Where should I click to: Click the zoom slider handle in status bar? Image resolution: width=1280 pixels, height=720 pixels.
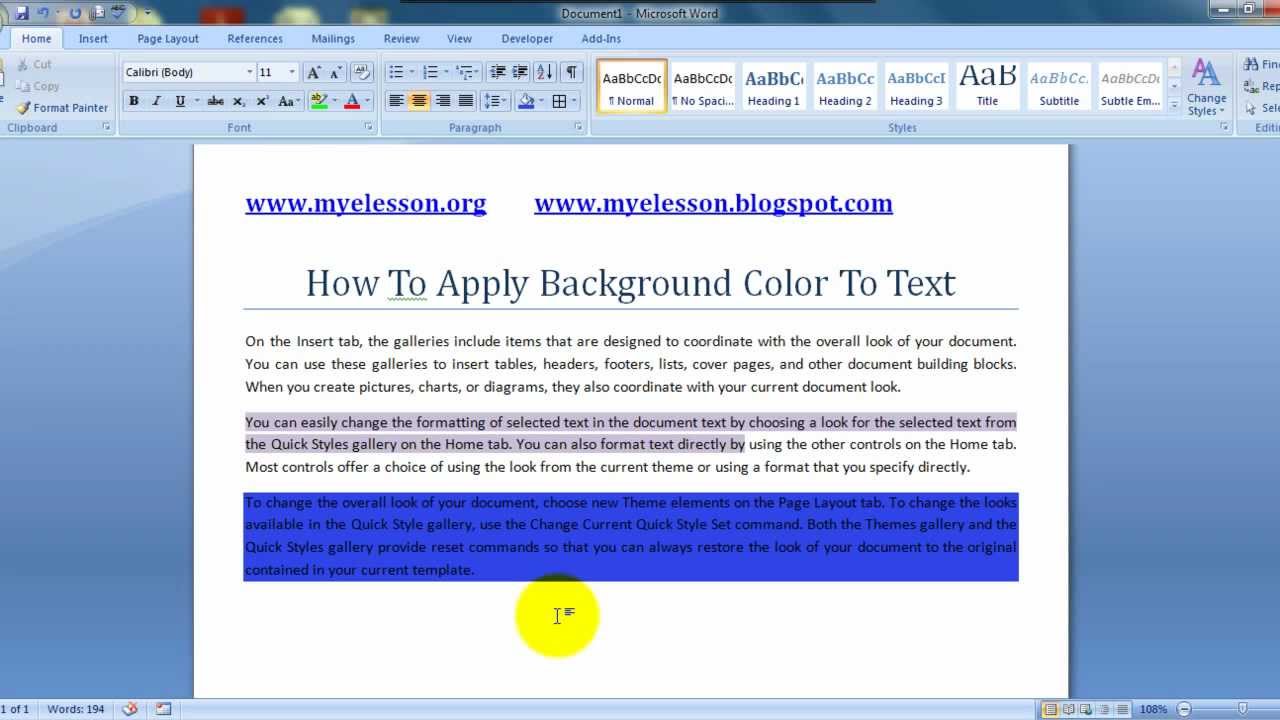click(x=1242, y=709)
